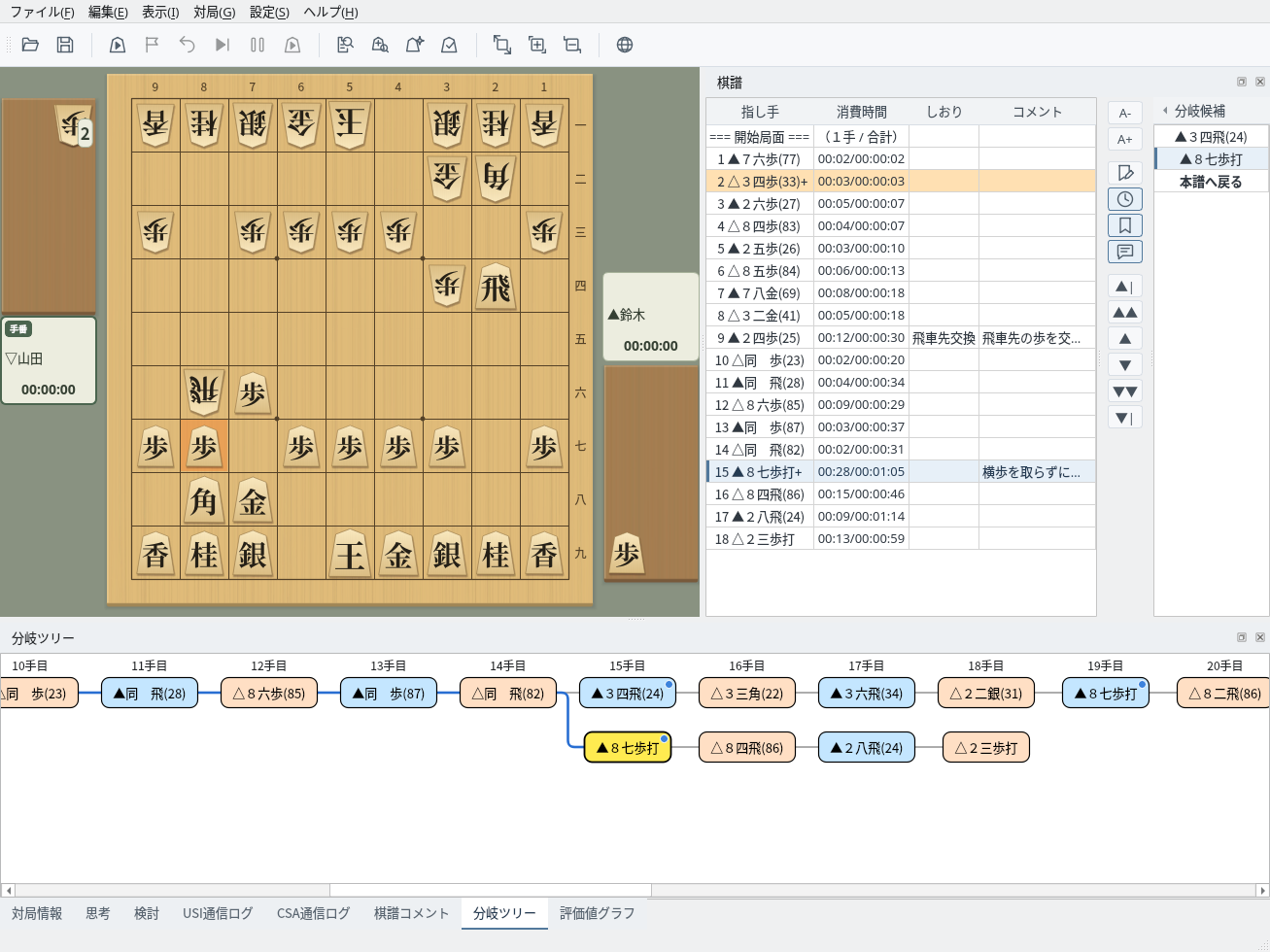Click tree node ▲3六飛(34)
Image resolution: width=1270 pixels, height=952 pixels.
[x=867, y=694]
